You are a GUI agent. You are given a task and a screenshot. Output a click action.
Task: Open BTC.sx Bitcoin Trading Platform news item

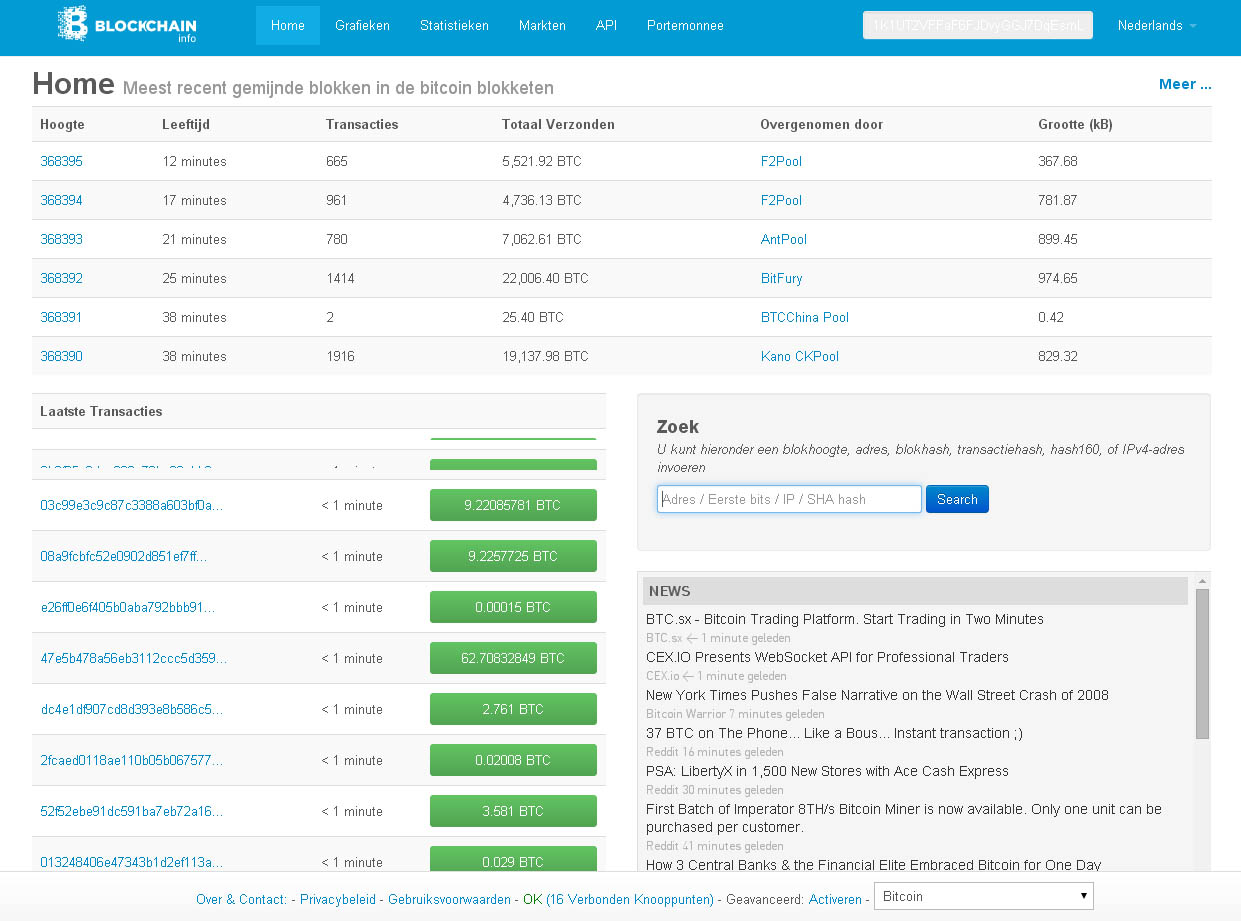[x=845, y=619]
